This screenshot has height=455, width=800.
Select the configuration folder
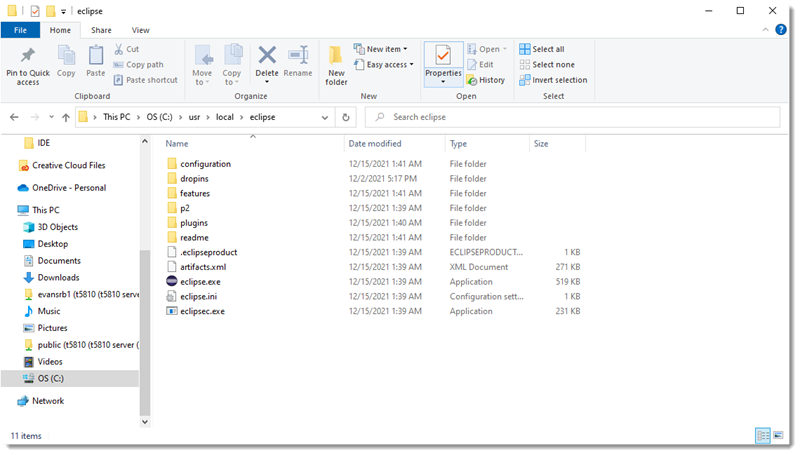(x=205, y=164)
